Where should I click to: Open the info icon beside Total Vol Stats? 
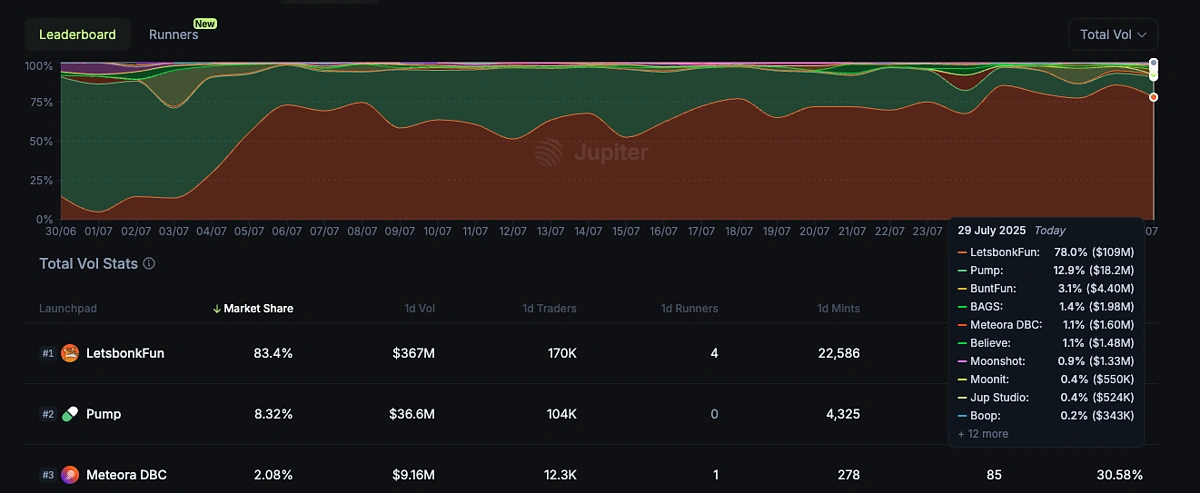(149, 264)
